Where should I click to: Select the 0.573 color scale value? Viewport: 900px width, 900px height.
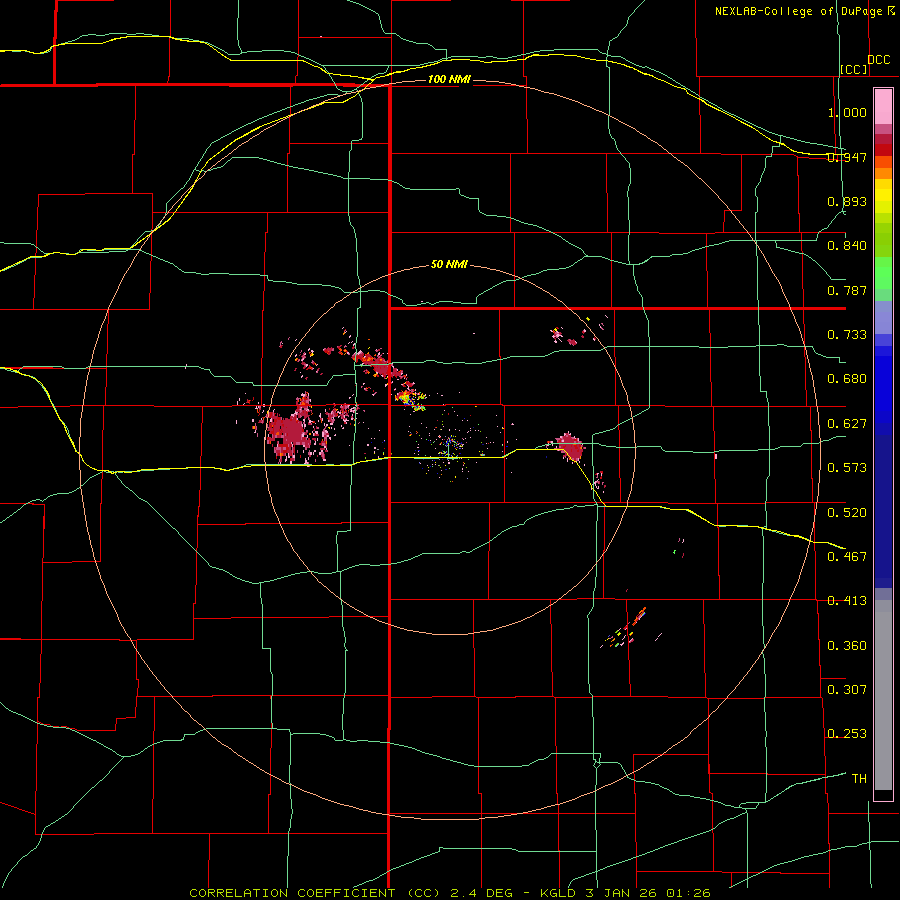click(847, 468)
